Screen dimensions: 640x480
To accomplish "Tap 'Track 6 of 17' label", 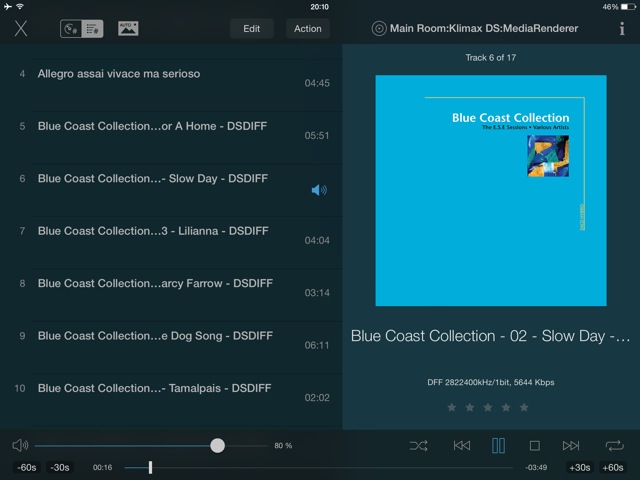I will 491,58.
